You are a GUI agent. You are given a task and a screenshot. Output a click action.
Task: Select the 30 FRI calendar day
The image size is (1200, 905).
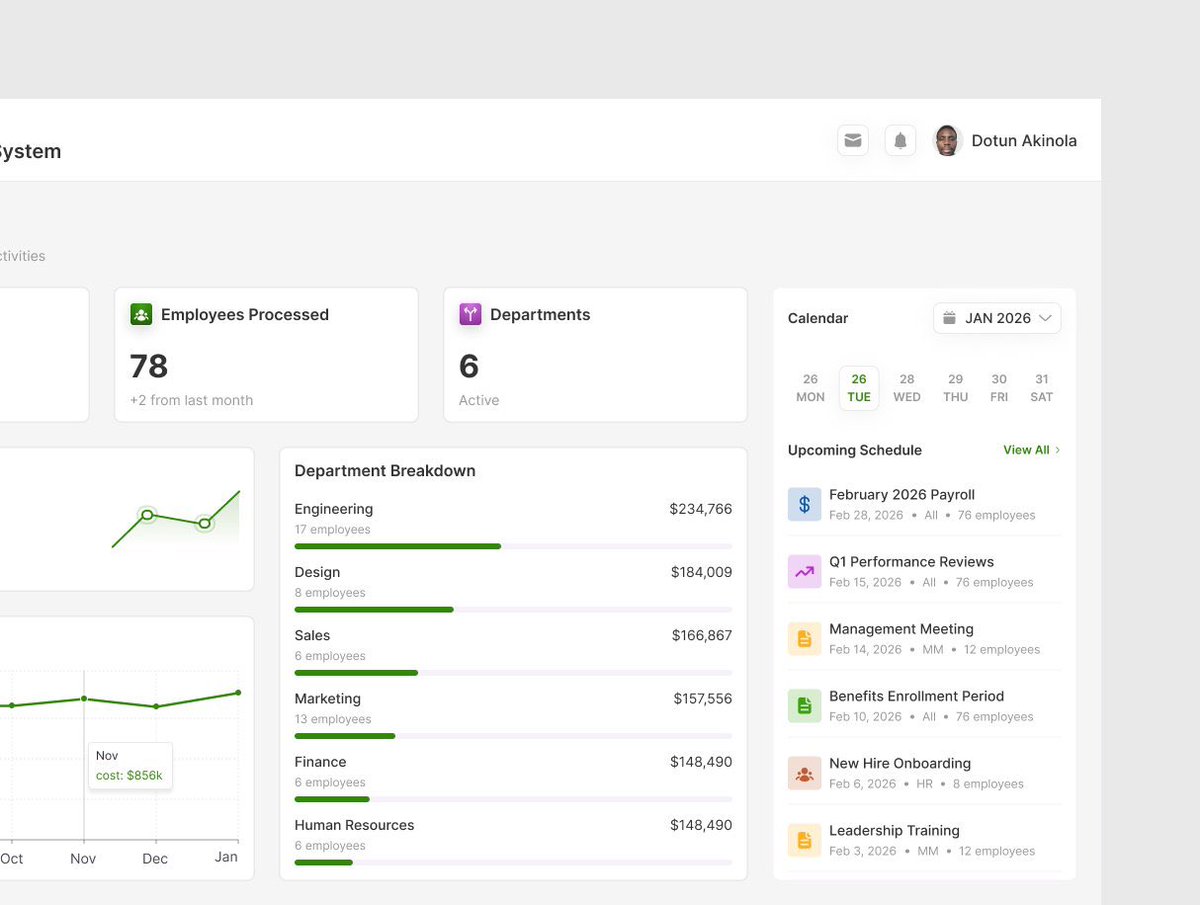(x=999, y=388)
